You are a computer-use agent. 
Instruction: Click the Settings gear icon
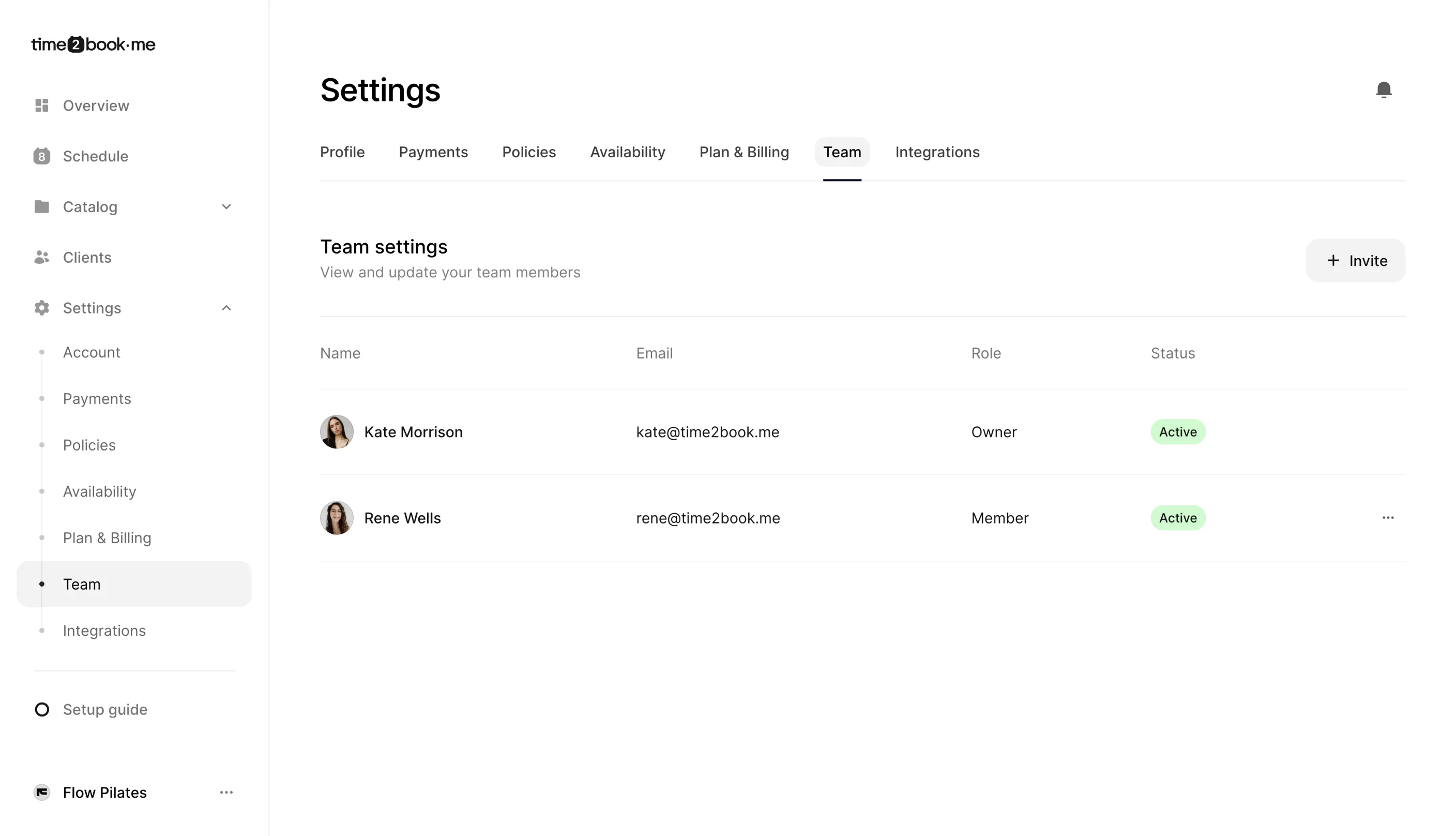41,308
